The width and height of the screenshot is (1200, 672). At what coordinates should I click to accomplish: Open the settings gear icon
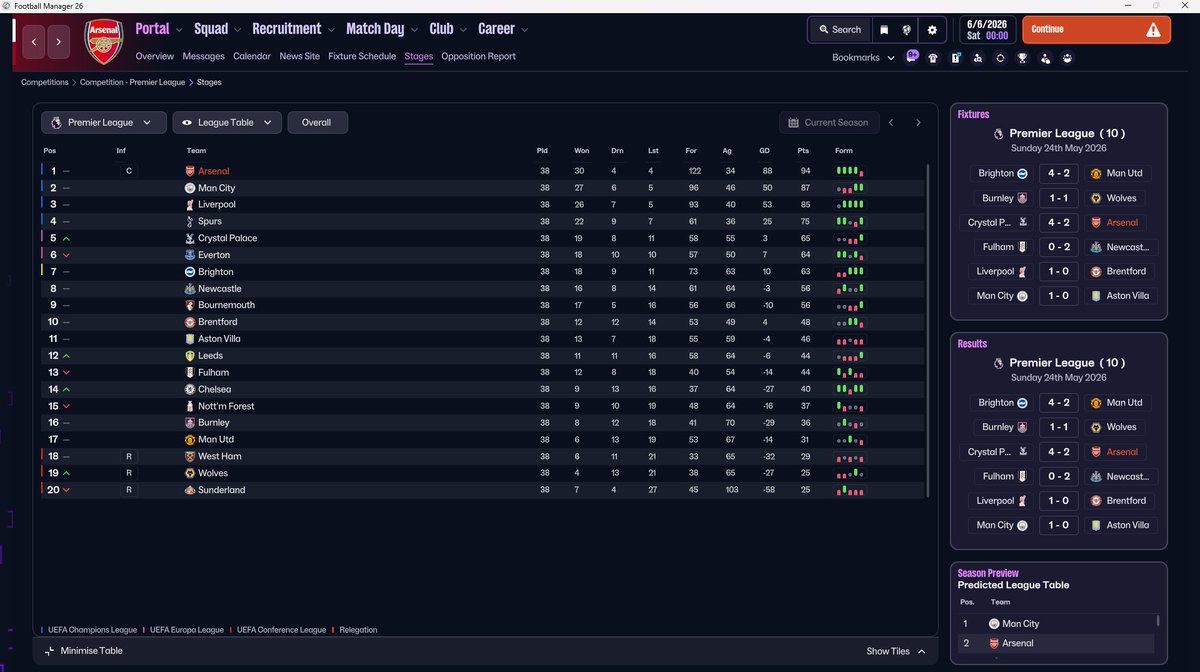tap(932, 30)
